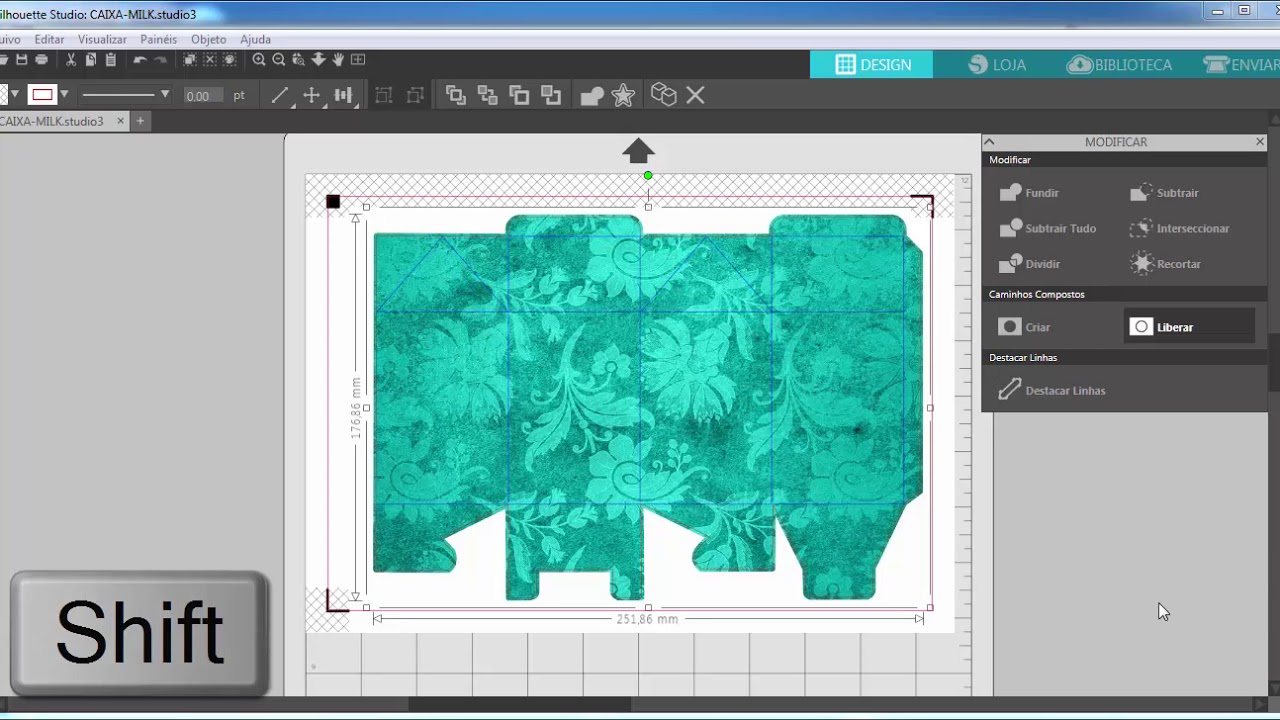Click the Cut scissors icon
Image resolution: width=1280 pixels, height=720 pixels.
pos(71,60)
